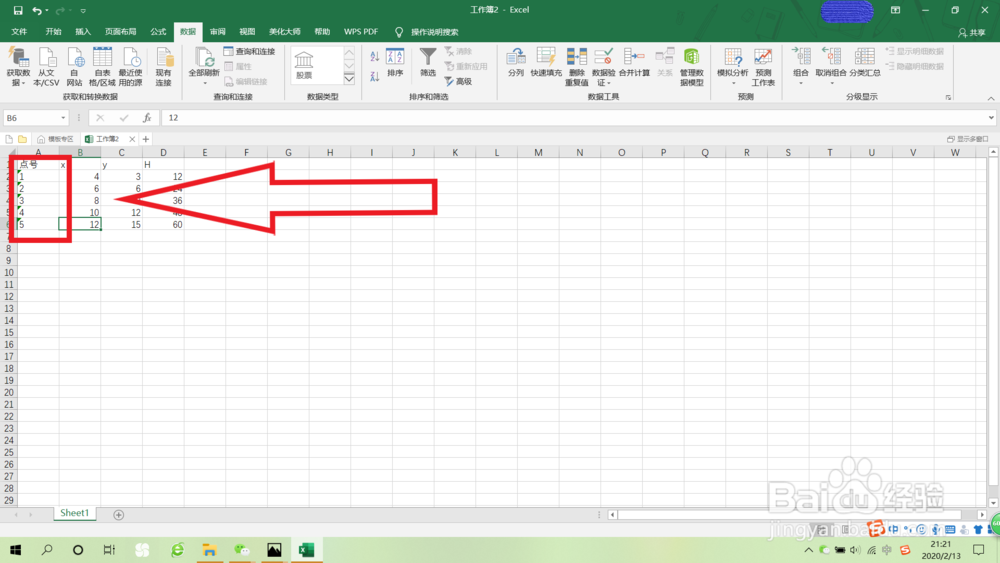
Task: Expand the 全部刷新 dropdown arrow
Action: point(205,83)
